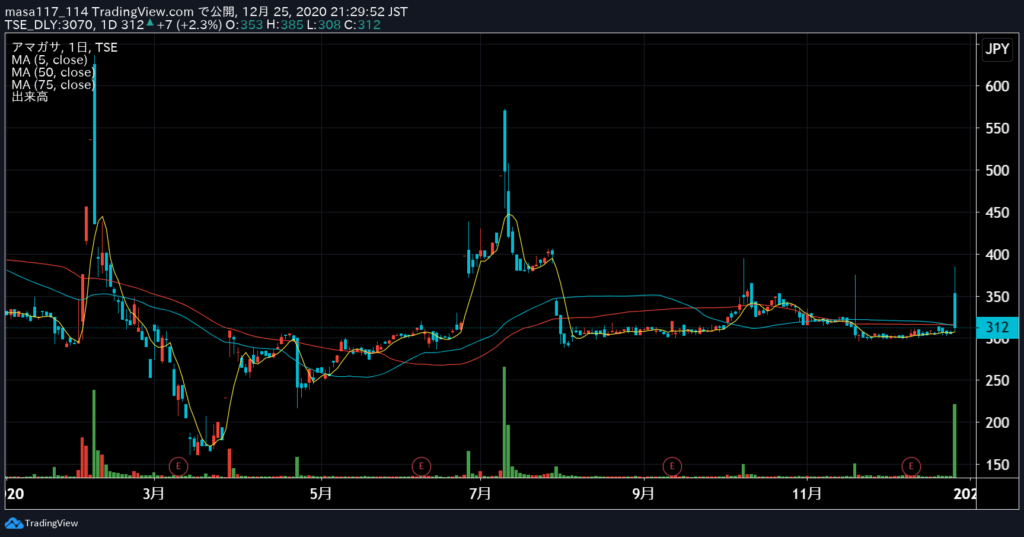Click the 3月 date axis label

pyautogui.click(x=154, y=493)
